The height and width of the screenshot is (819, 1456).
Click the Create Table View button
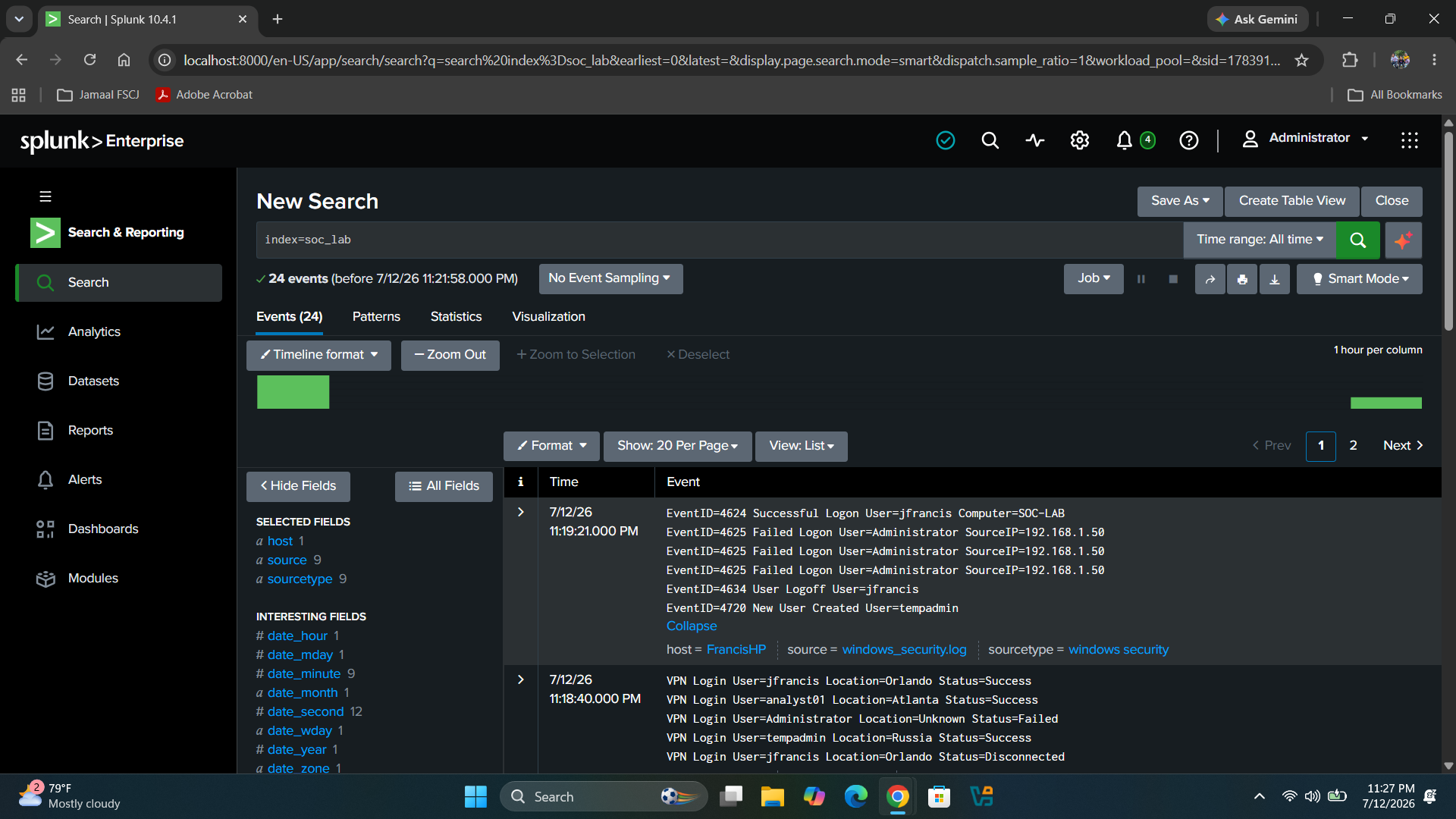(1292, 201)
